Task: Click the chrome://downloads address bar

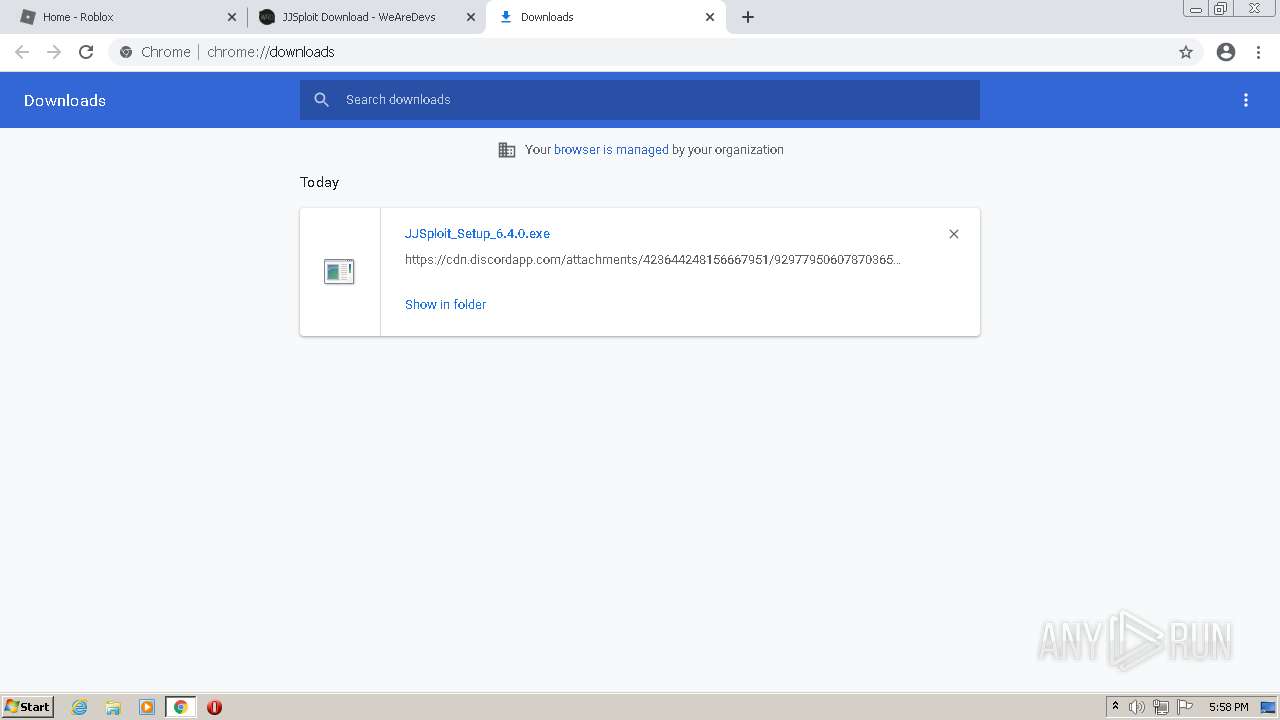Action: (640, 52)
